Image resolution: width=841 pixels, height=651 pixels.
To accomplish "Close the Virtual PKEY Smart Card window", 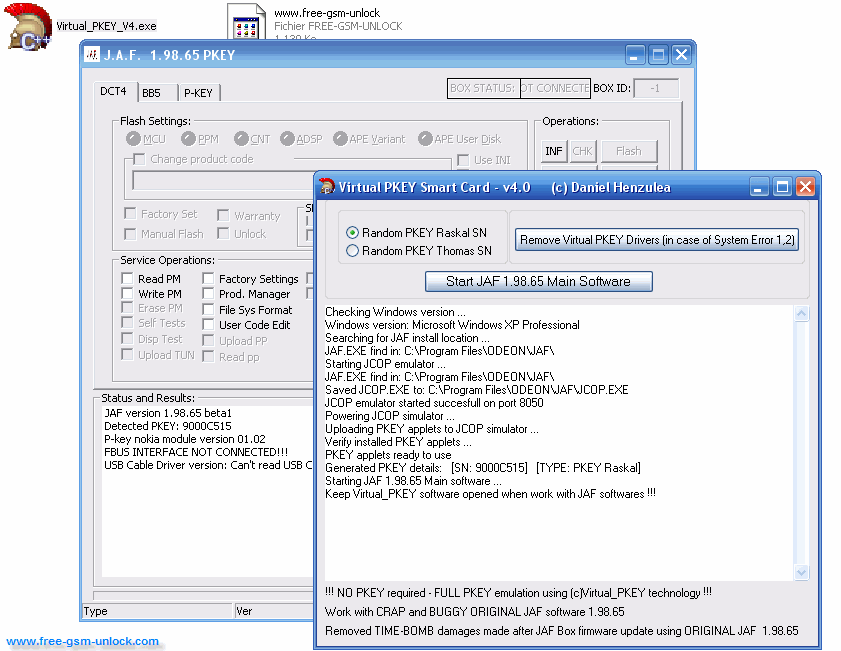I will pyautogui.click(x=806, y=187).
